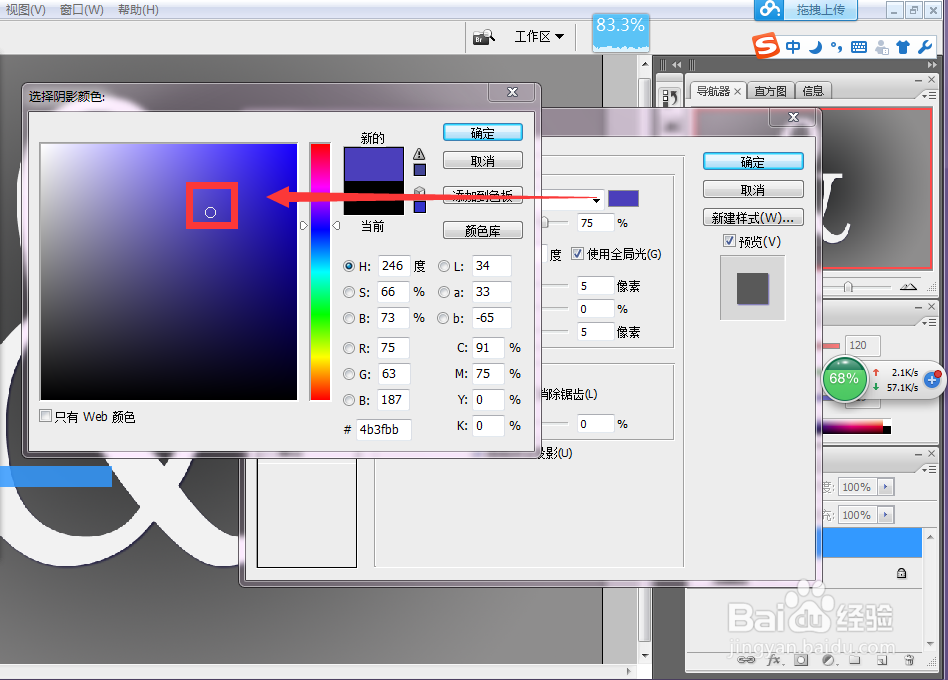
Task: Open the 帮助(H) menu
Action: [138, 10]
